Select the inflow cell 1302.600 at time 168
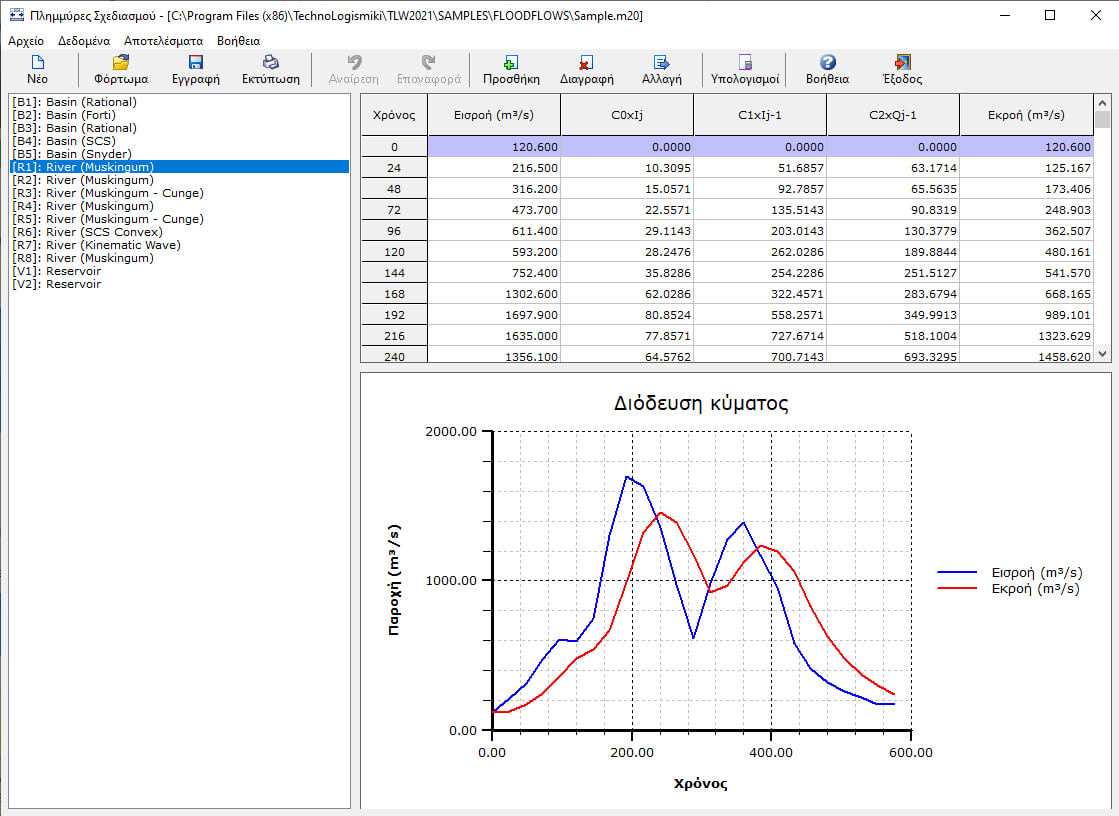This screenshot has width=1119, height=816. tap(493, 293)
